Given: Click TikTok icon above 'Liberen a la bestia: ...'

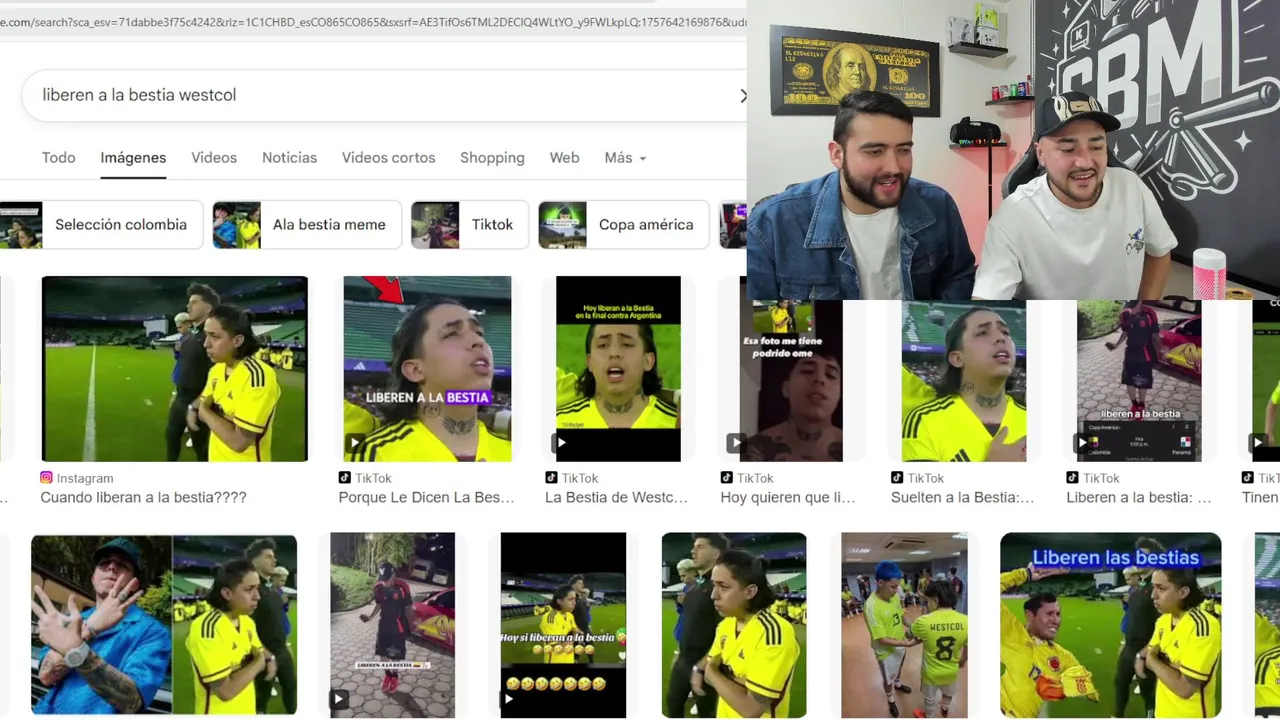Looking at the screenshot, I should (x=1072, y=478).
